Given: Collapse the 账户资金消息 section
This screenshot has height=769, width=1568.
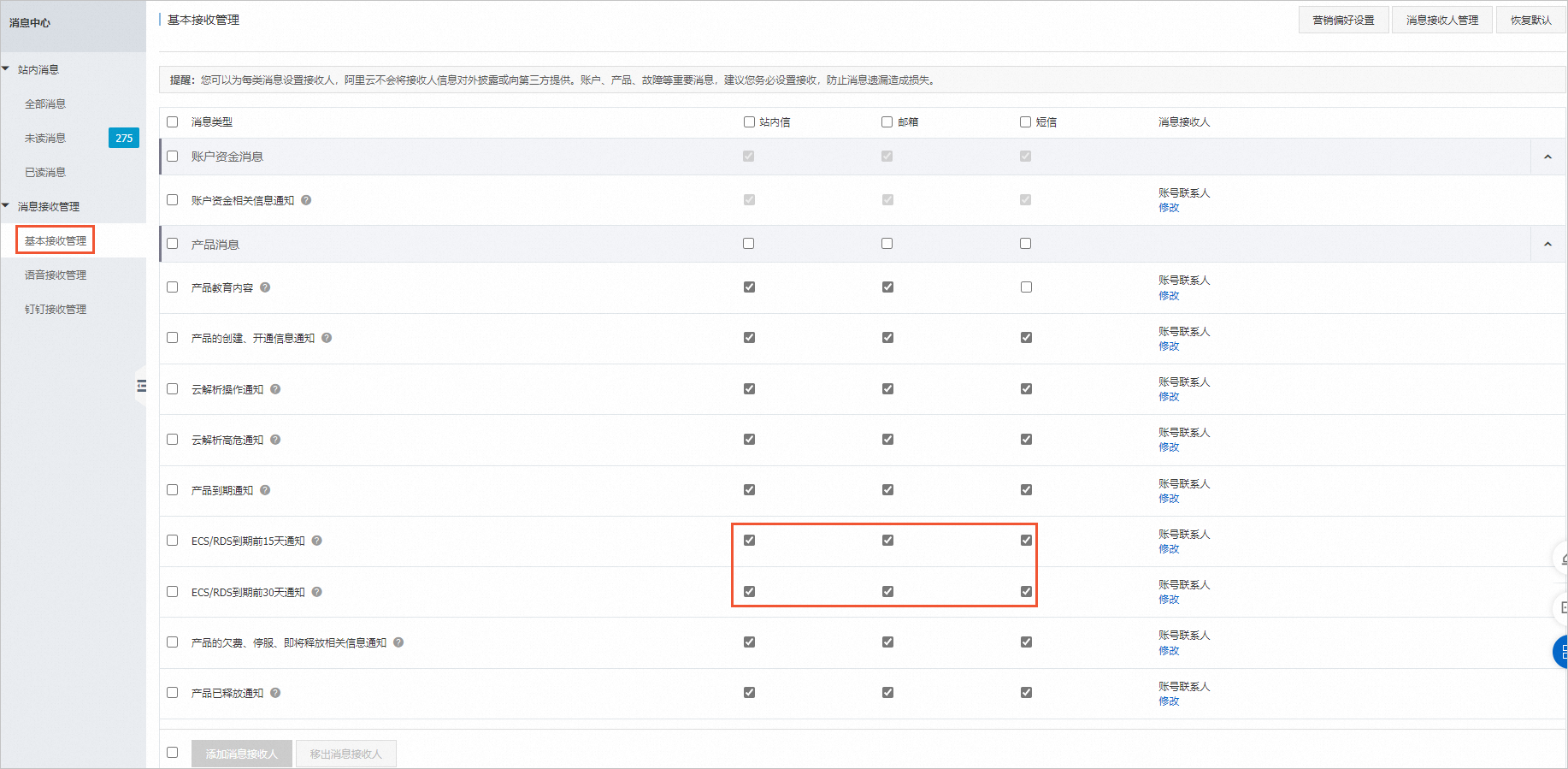Looking at the screenshot, I should pos(1547,157).
